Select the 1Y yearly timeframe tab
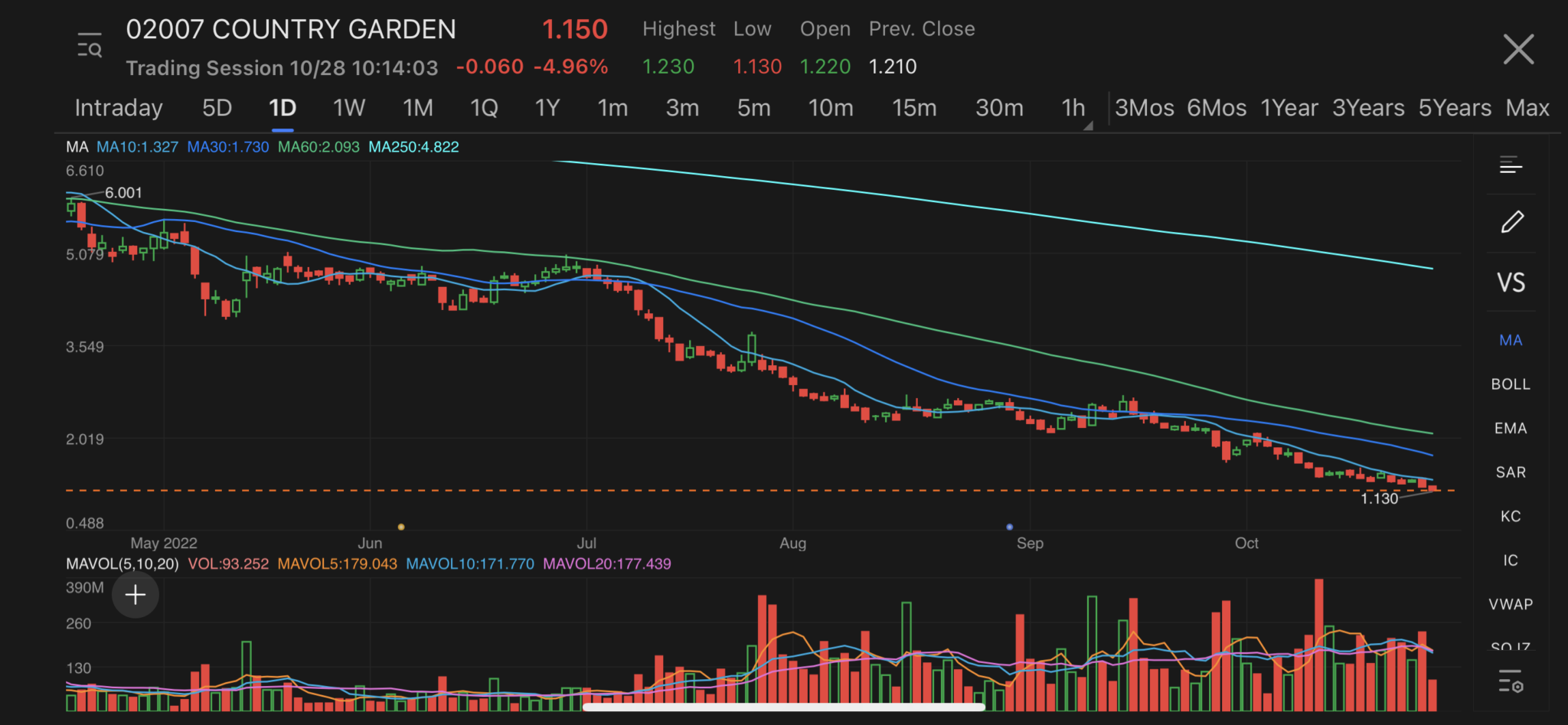This screenshot has width=1568, height=725. click(547, 108)
